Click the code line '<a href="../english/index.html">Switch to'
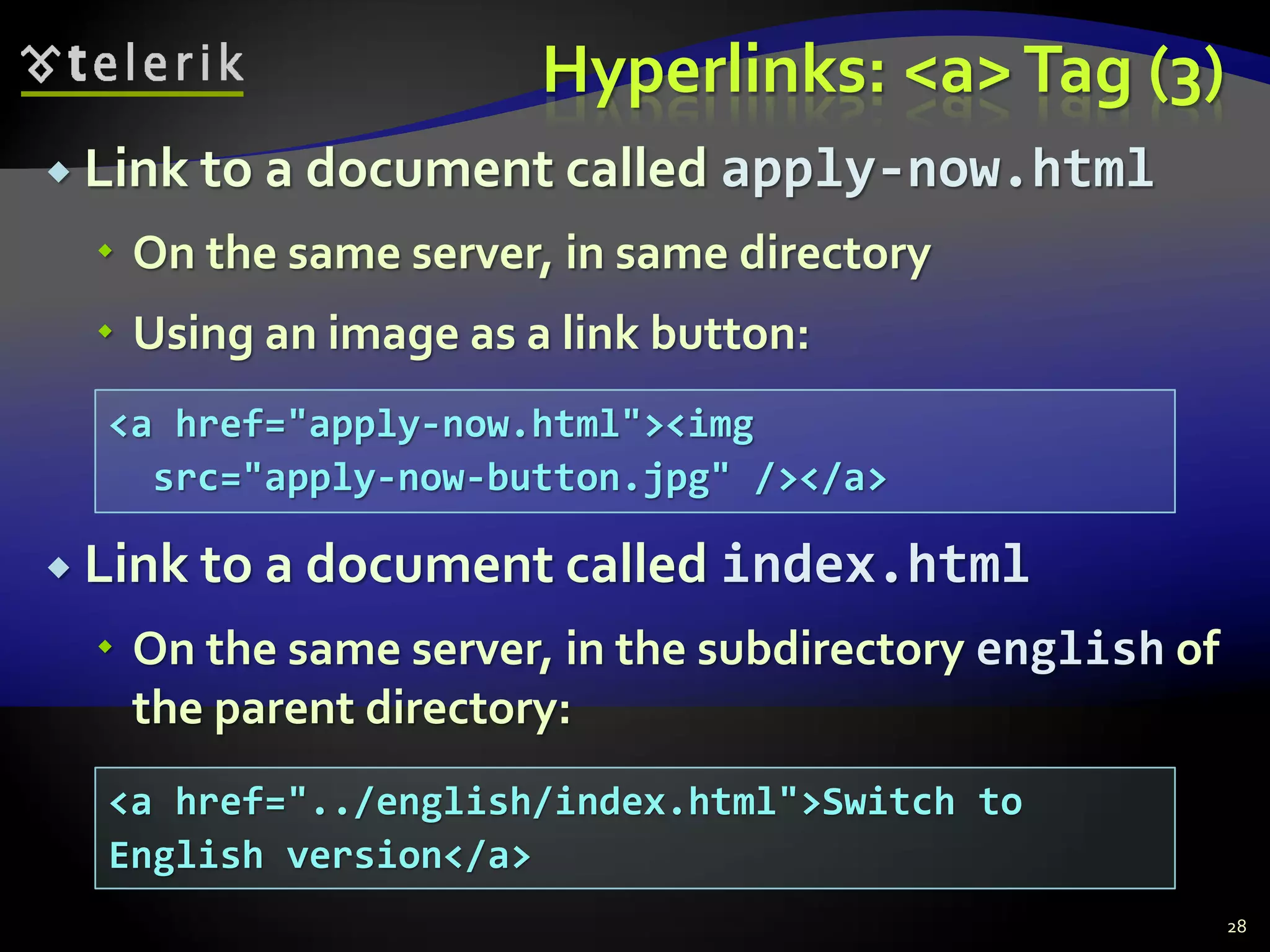 click(x=566, y=802)
